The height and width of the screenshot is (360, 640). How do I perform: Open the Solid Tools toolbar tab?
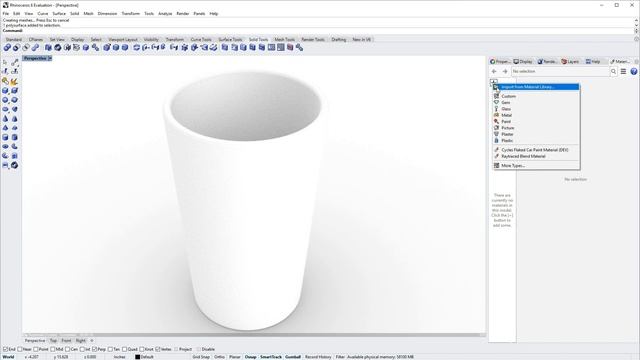tap(258, 40)
